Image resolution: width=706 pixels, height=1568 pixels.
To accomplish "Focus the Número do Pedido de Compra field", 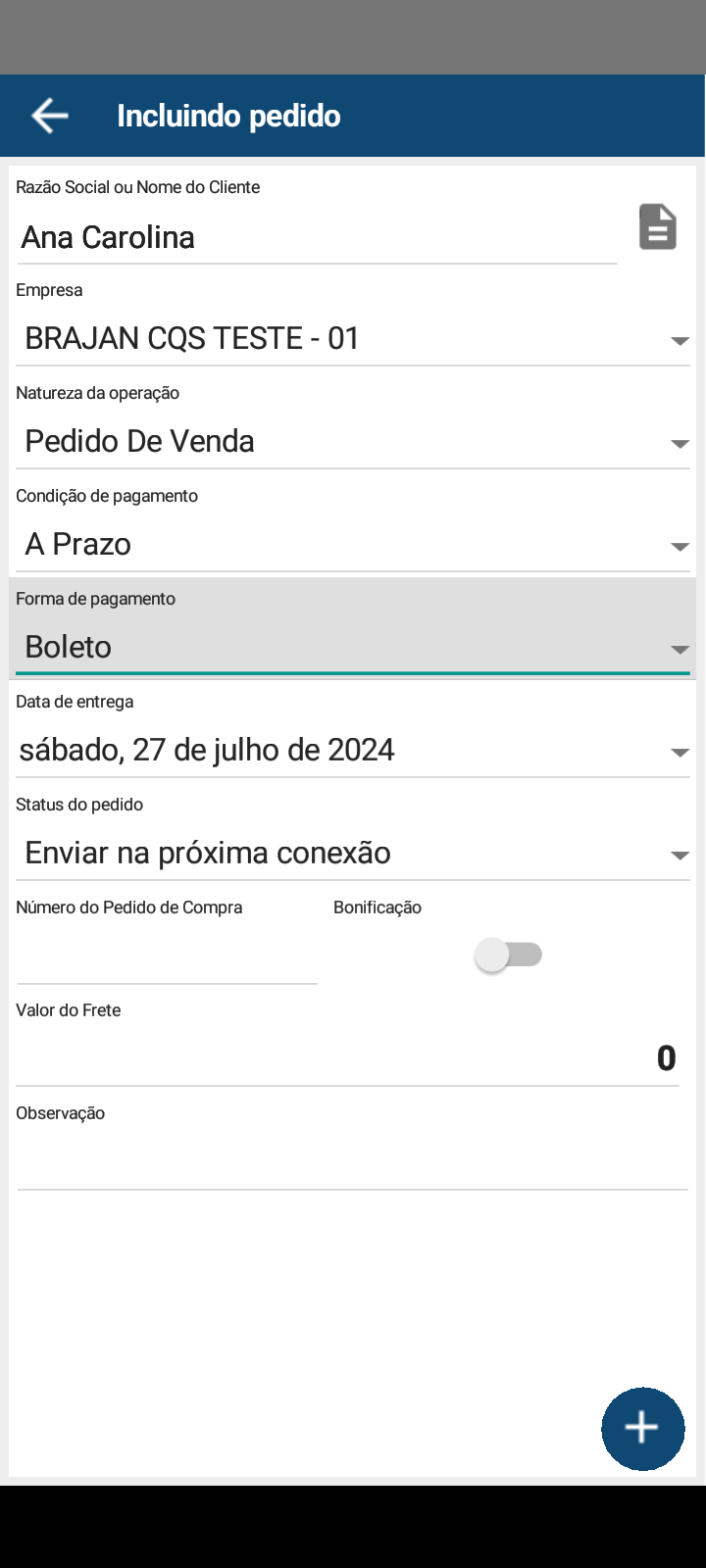I will pos(167,958).
